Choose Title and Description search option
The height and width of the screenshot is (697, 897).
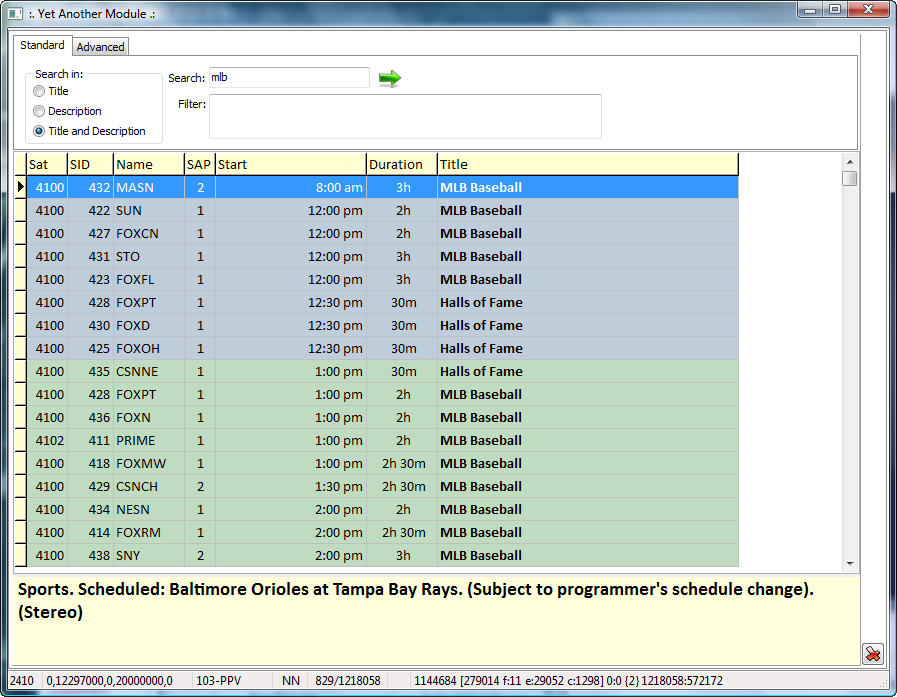[x=39, y=131]
